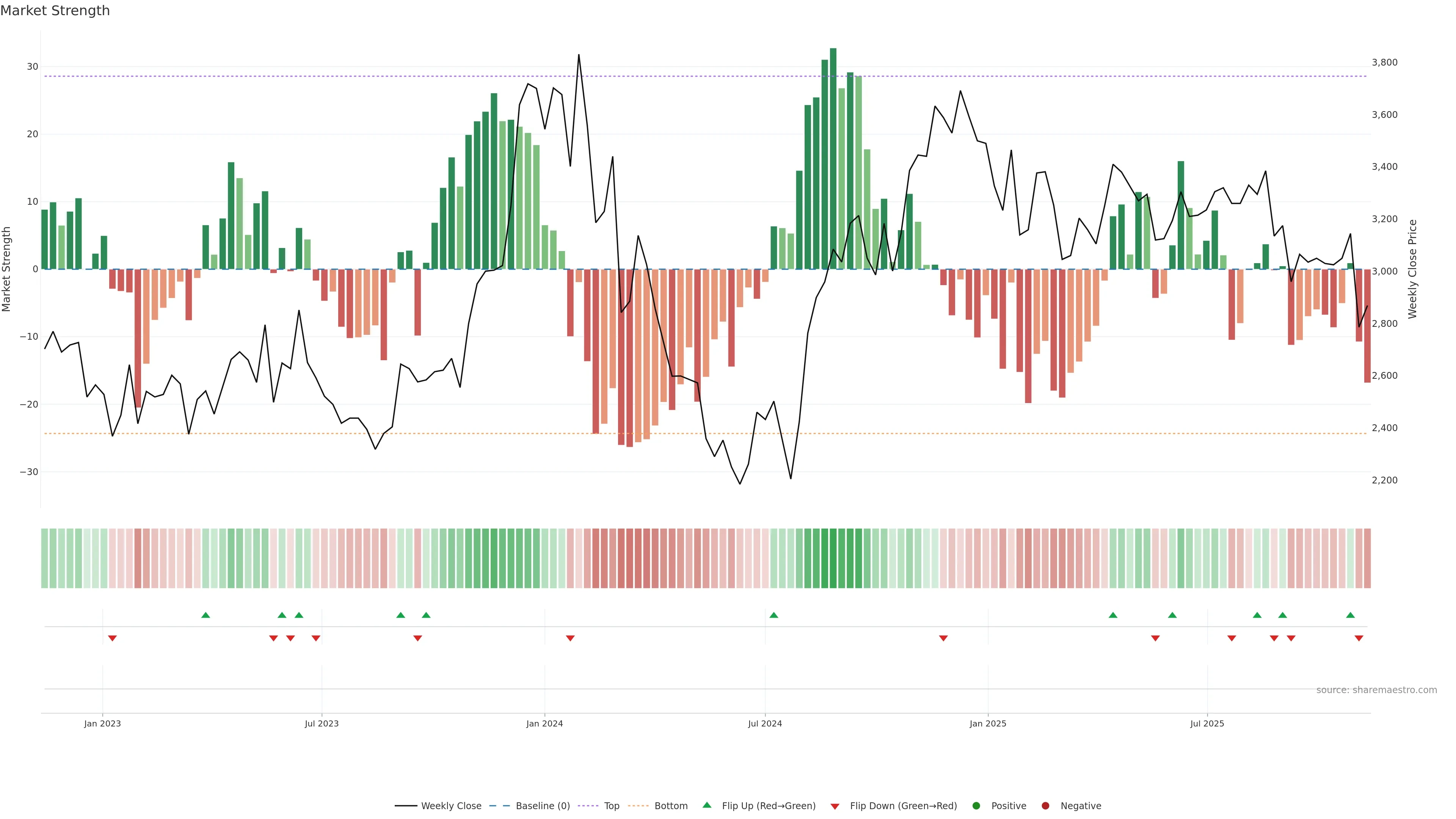Select the Flip Down marker after Jan 2024
This screenshot has width=1456, height=819.
click(570, 638)
